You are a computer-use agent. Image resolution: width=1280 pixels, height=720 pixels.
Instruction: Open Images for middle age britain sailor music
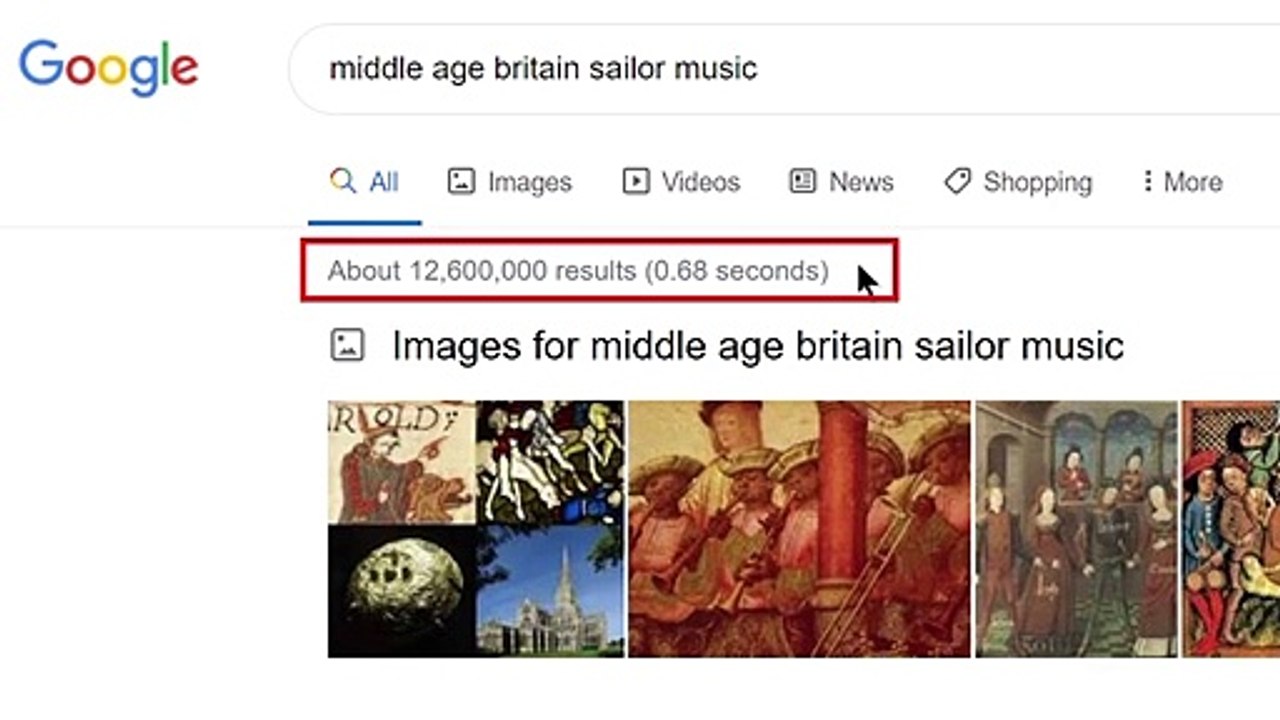click(757, 346)
